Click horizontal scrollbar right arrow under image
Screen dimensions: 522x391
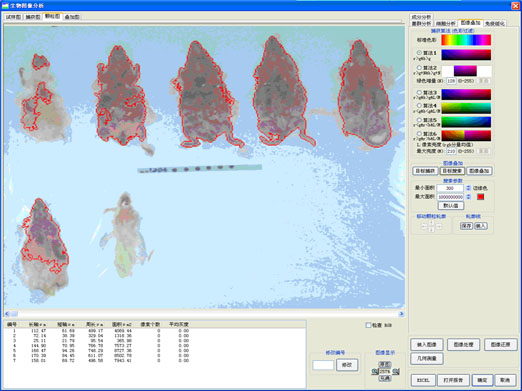pyautogui.click(x=401, y=314)
